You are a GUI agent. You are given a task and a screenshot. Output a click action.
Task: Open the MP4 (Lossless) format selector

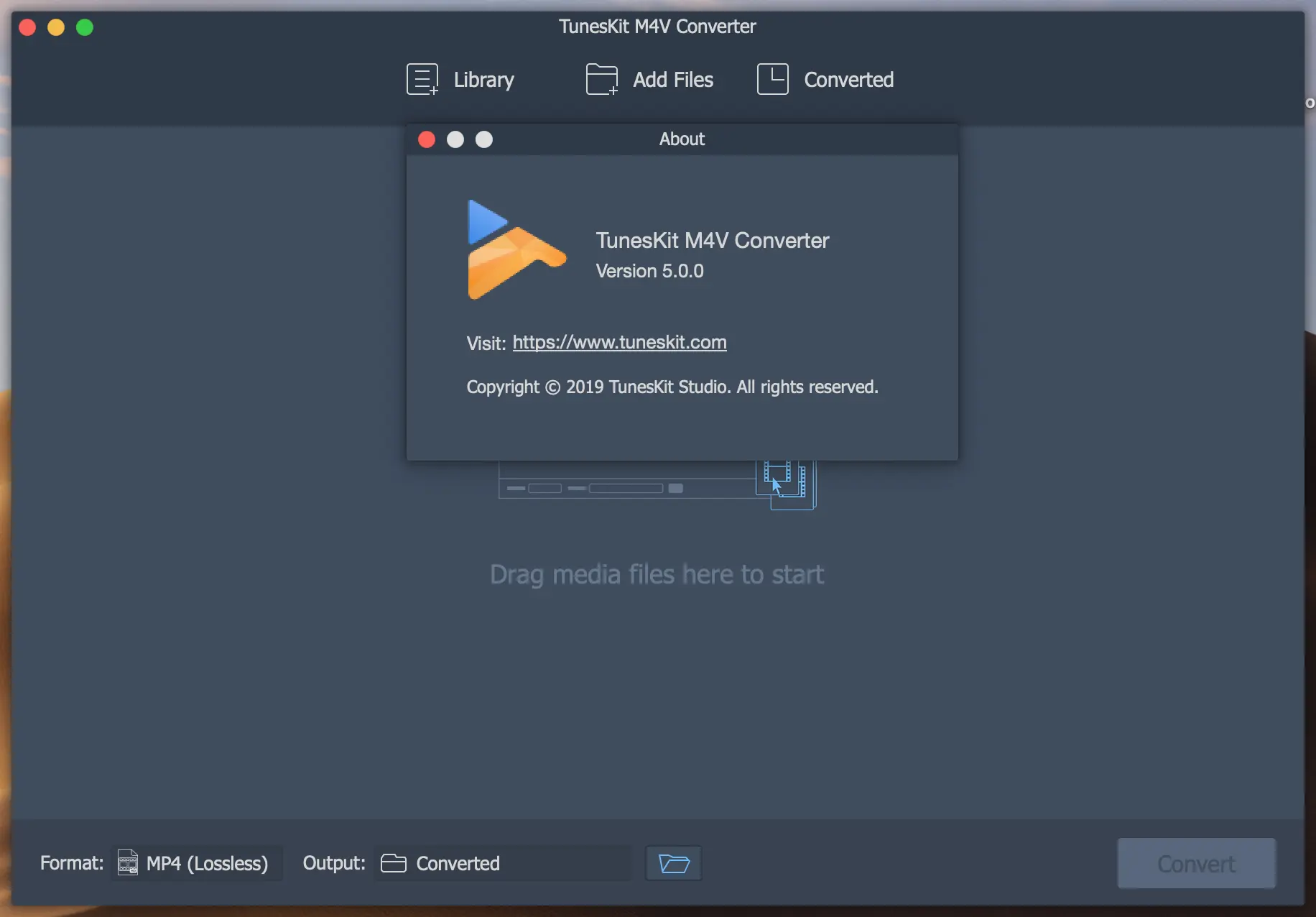click(198, 863)
